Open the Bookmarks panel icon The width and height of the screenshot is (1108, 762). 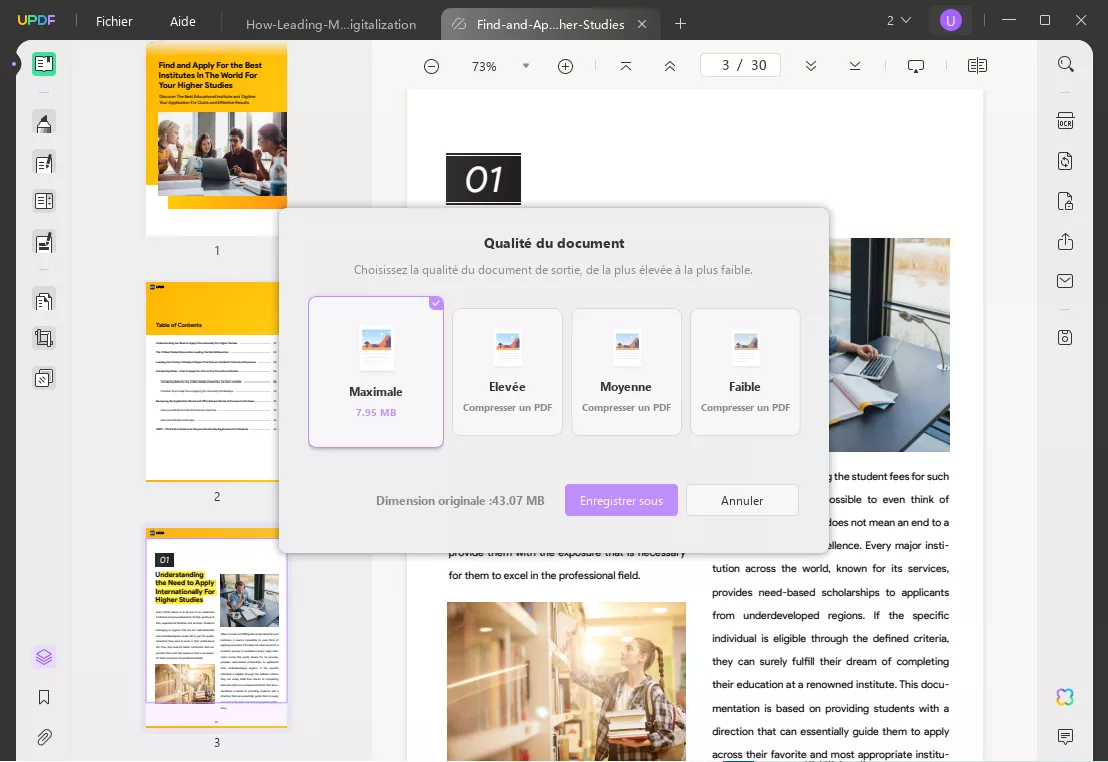(44, 698)
